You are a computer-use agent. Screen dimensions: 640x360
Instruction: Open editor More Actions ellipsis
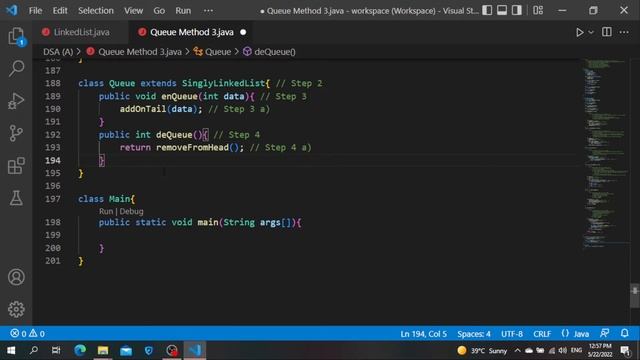coord(624,32)
